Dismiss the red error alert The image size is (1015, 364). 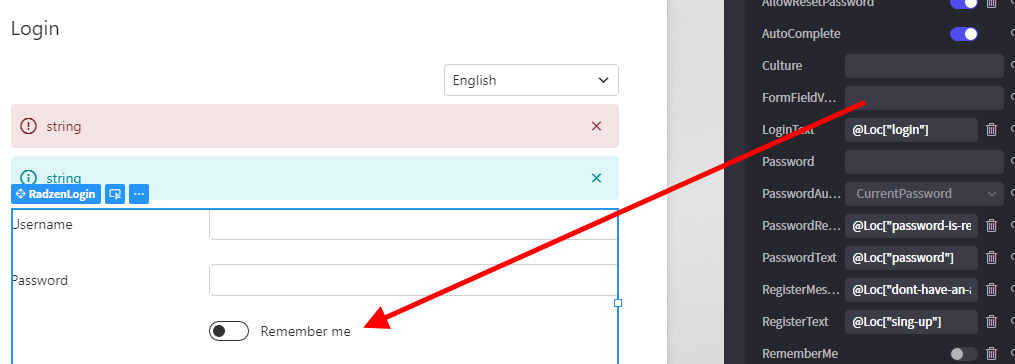[597, 126]
